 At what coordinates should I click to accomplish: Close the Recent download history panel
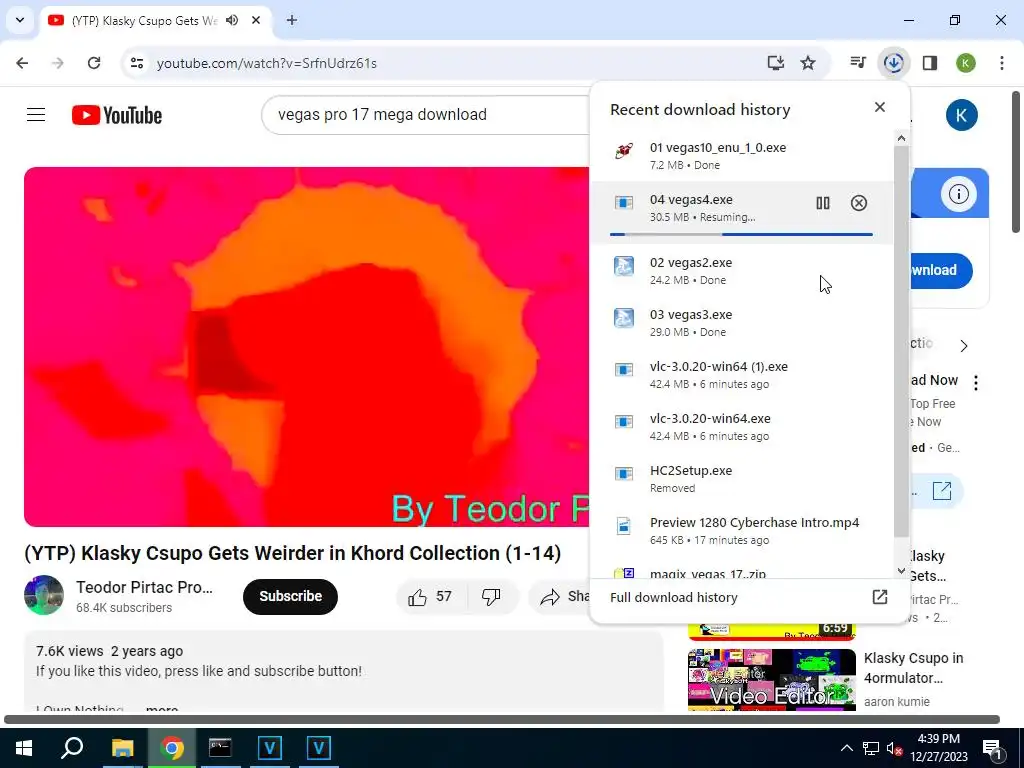[x=880, y=107]
